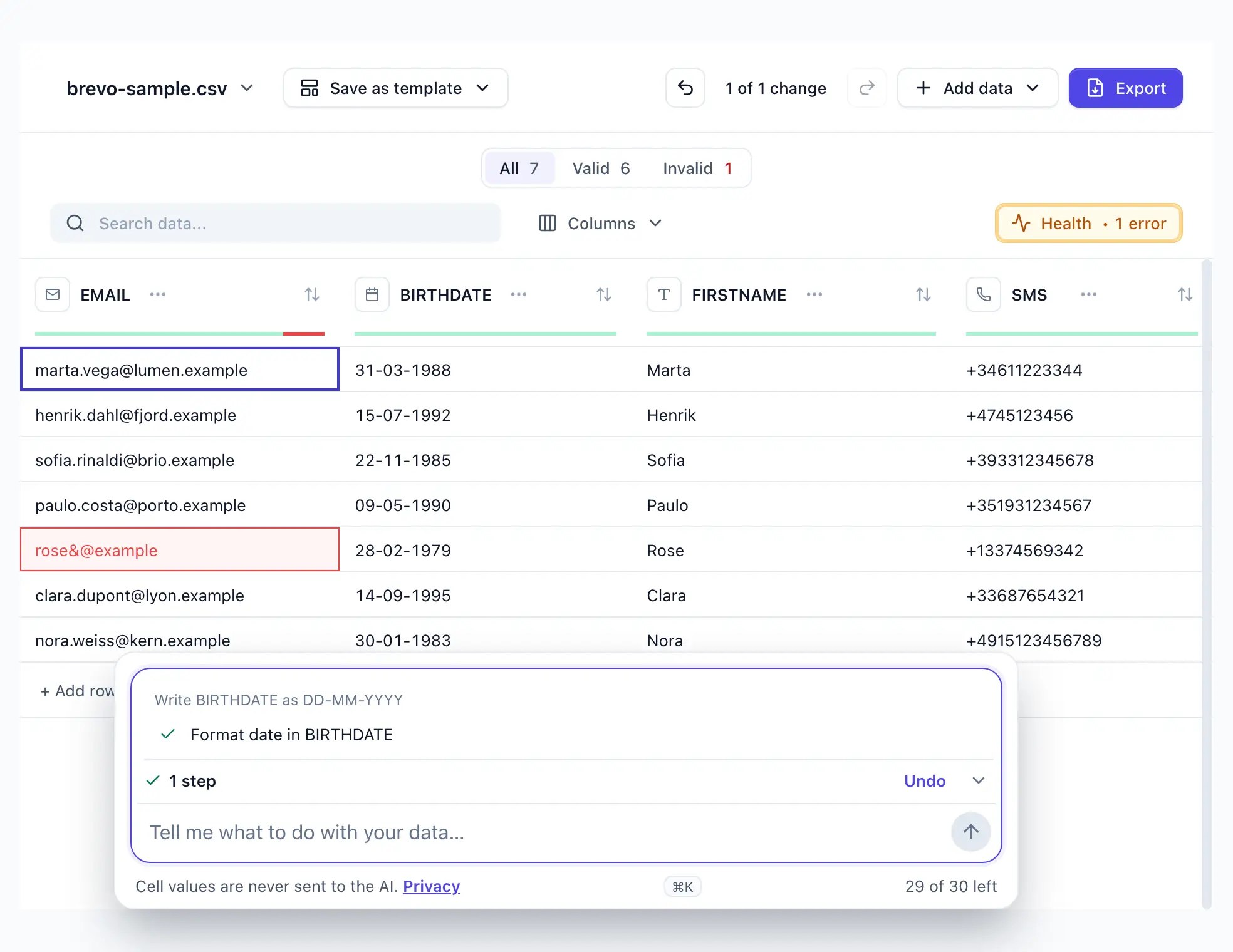
Task: Switch to the Invalid rows tab
Action: click(x=697, y=168)
